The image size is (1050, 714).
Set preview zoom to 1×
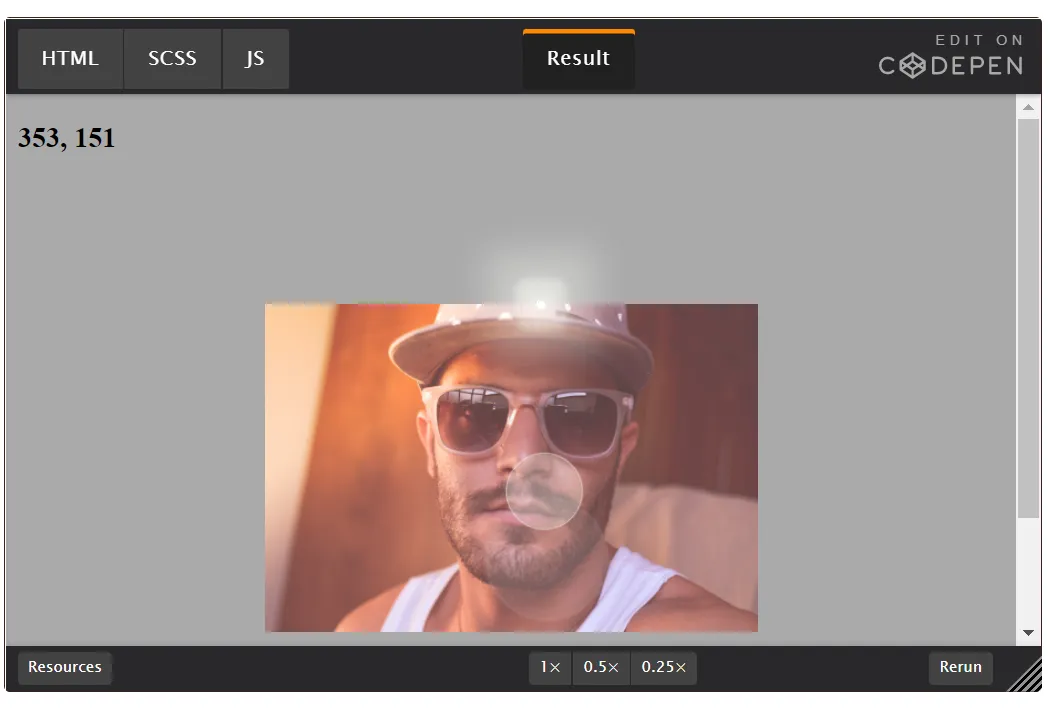tap(550, 668)
